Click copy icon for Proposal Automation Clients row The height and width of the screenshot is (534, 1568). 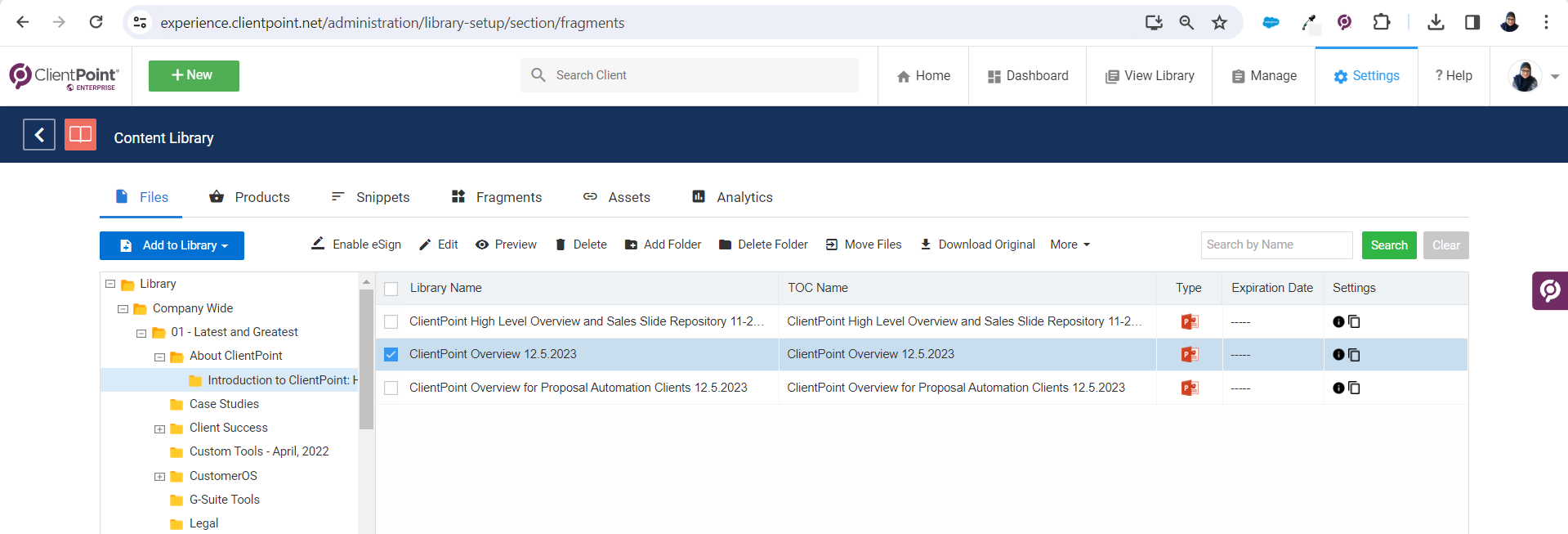click(x=1354, y=388)
